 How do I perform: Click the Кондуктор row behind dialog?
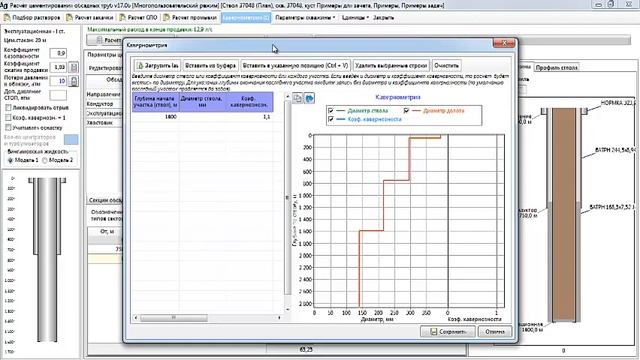[104, 104]
